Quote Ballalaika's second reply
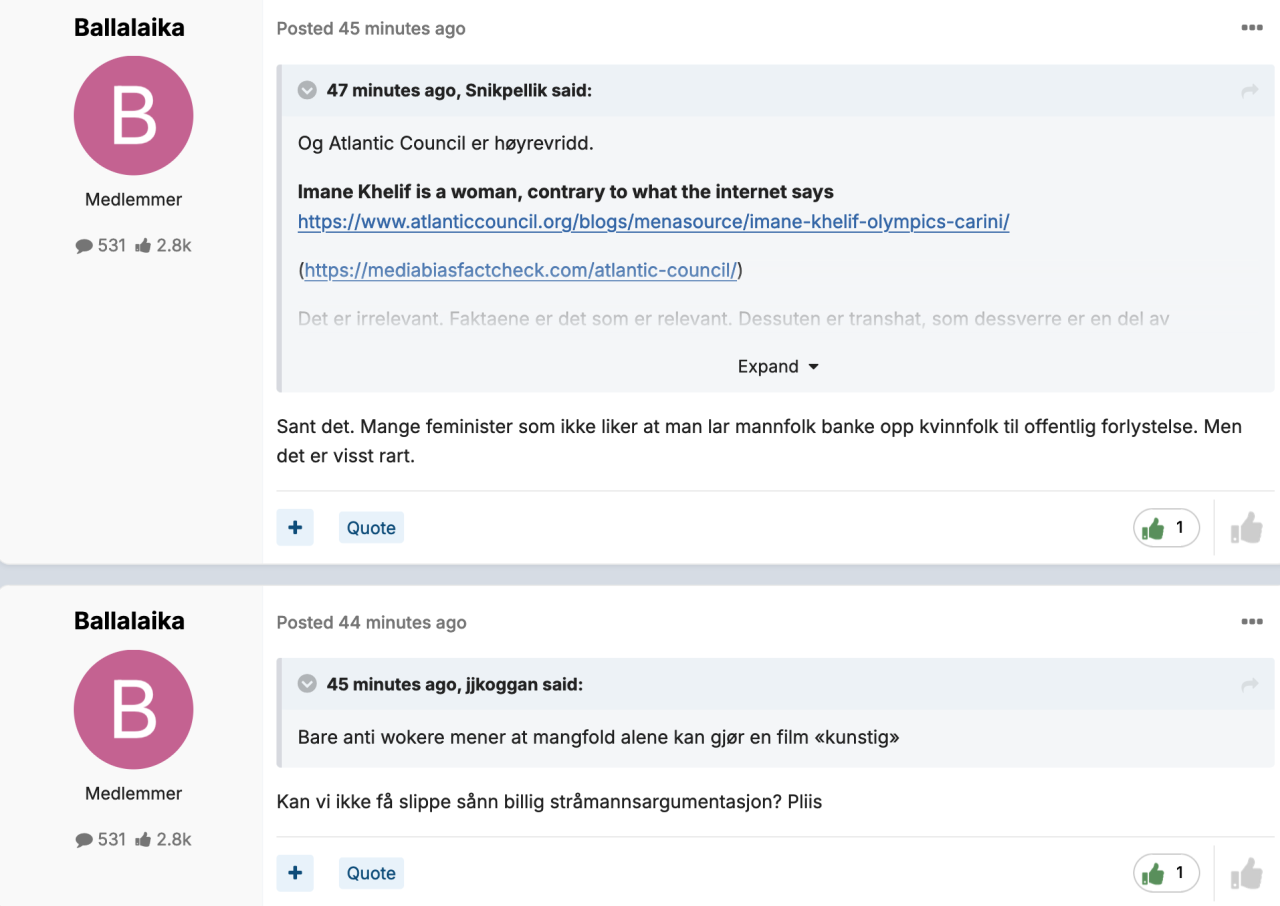 370,872
